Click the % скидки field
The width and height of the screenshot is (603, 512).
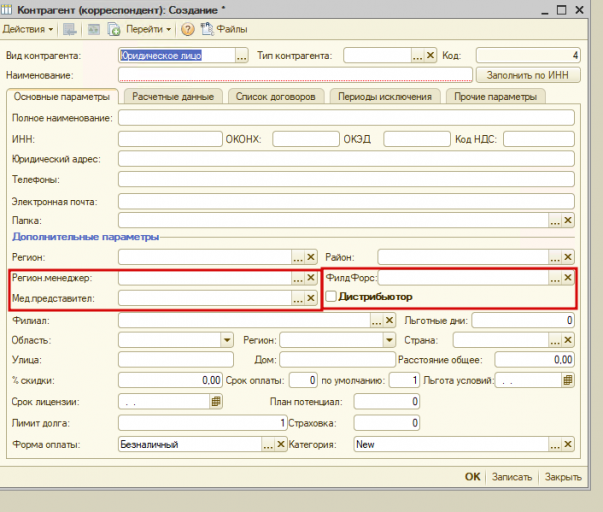pos(170,380)
